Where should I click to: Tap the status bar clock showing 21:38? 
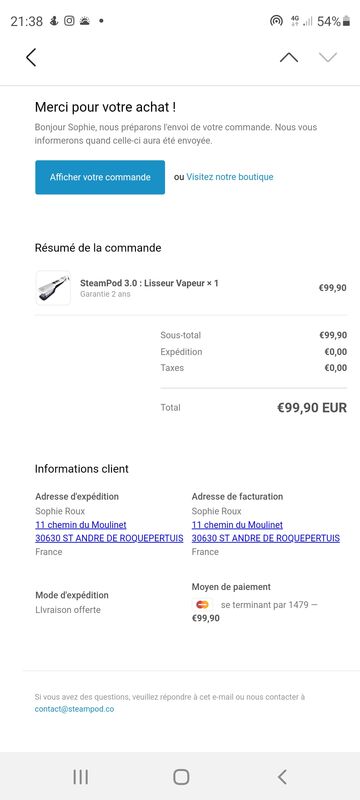click(27, 21)
